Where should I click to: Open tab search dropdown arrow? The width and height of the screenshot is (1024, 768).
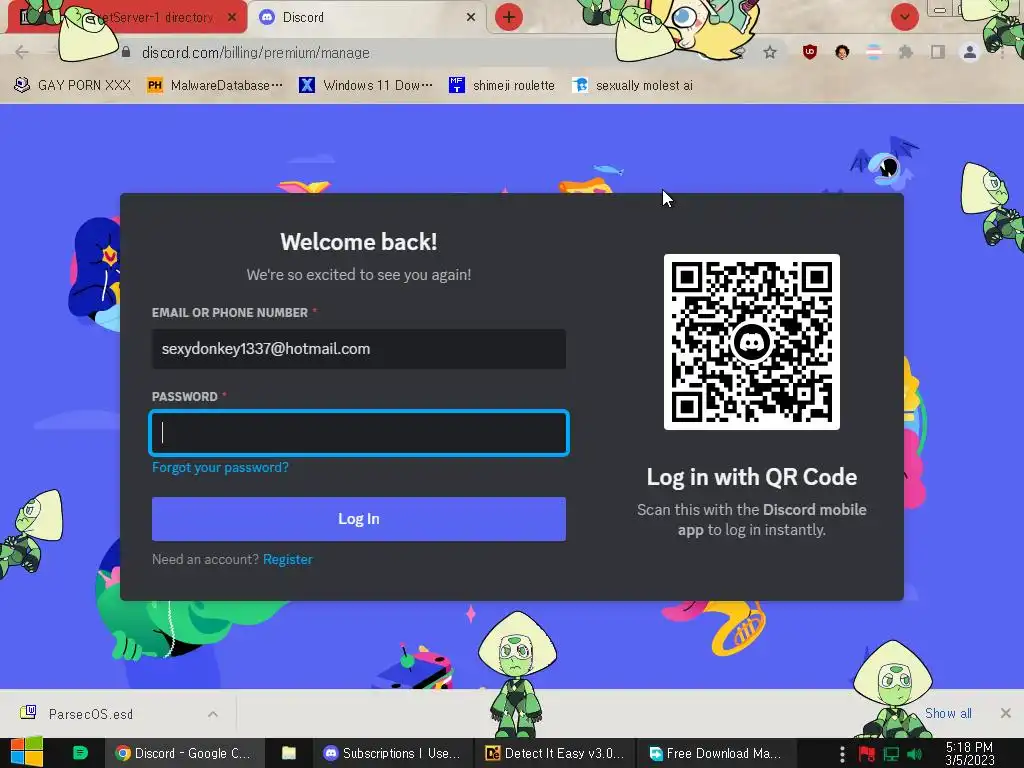[x=904, y=17]
